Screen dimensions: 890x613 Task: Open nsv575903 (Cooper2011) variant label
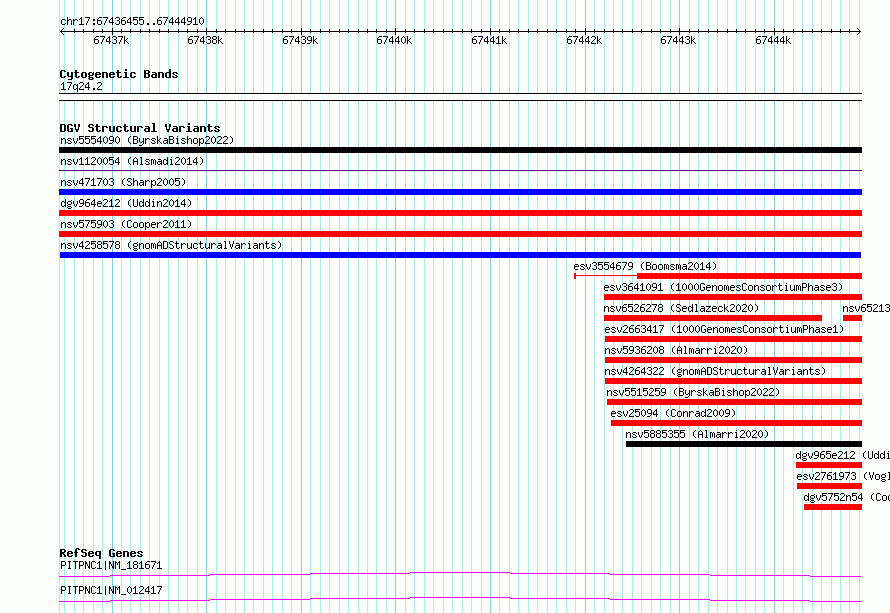126,224
